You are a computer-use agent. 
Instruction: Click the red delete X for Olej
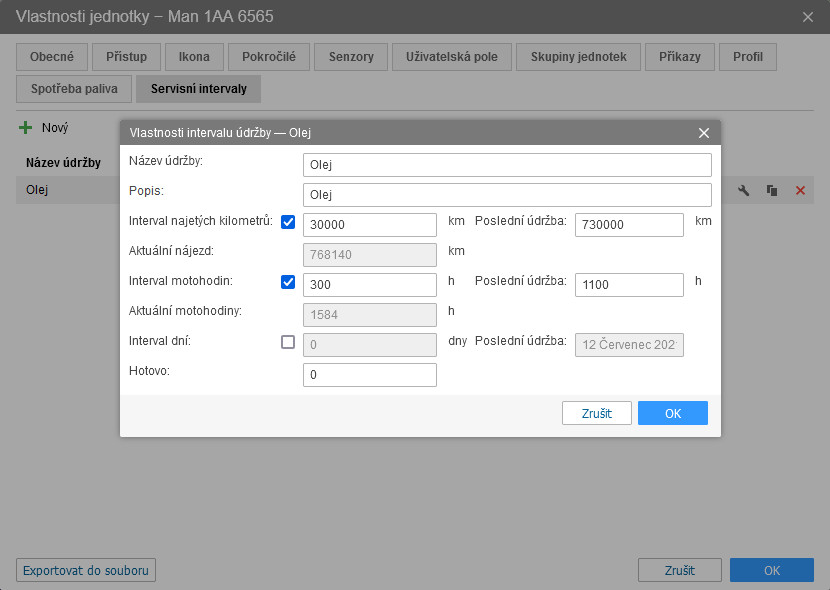[x=800, y=190]
